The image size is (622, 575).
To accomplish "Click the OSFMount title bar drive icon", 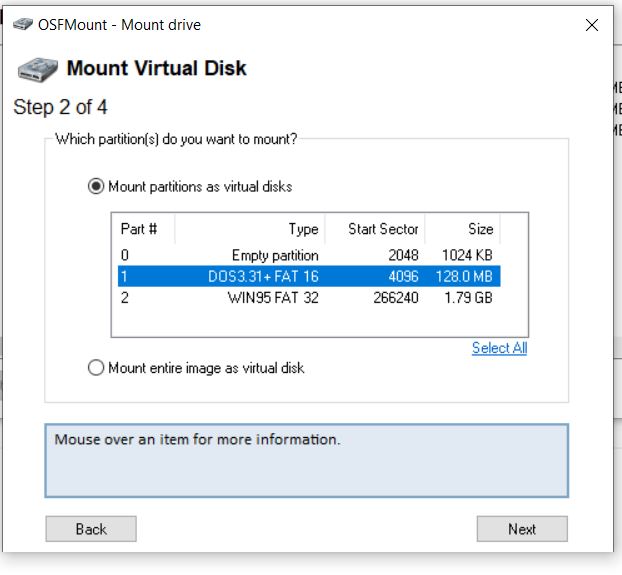I will (23, 24).
